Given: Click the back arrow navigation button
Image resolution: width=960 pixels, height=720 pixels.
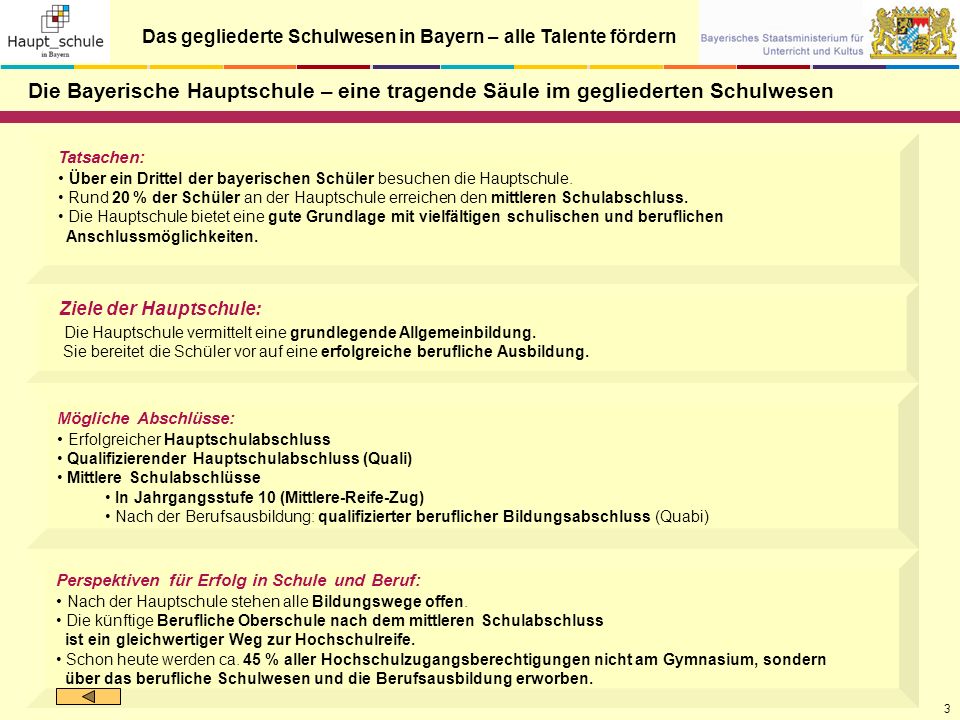Looking at the screenshot, I should 88,696.
